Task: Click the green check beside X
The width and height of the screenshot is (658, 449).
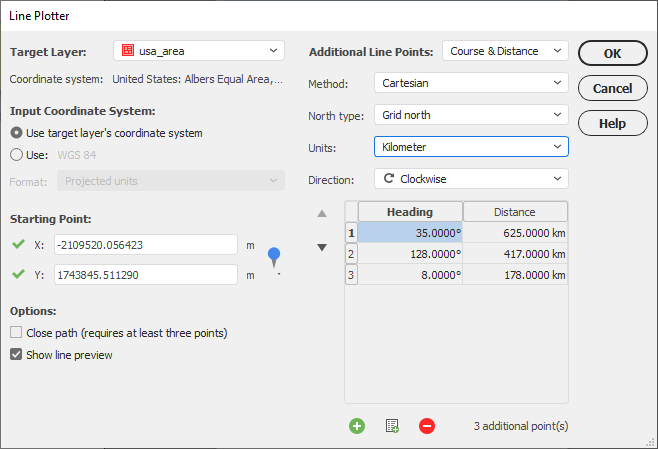Action: coord(18,244)
